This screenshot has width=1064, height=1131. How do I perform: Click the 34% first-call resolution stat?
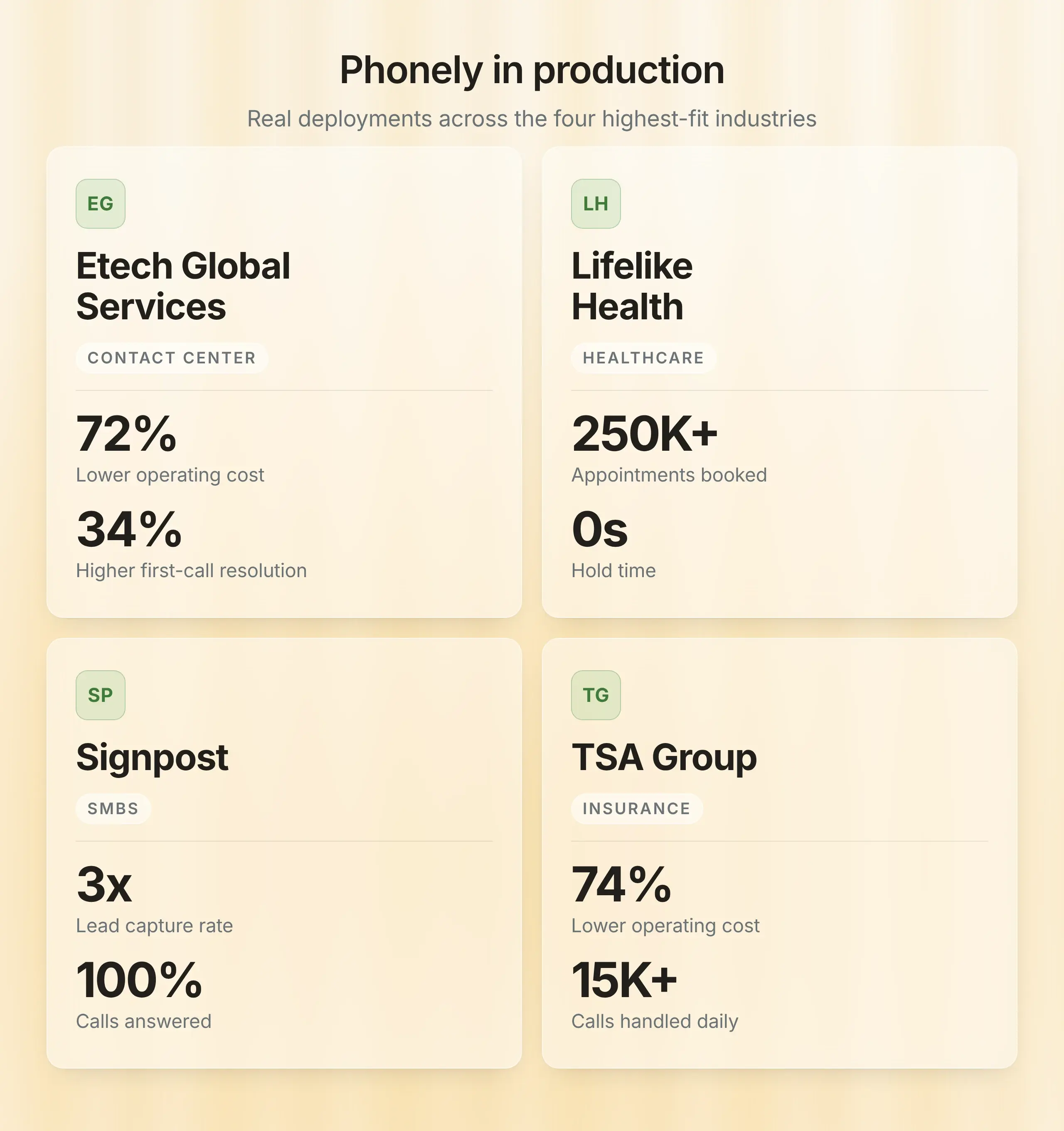point(129,530)
